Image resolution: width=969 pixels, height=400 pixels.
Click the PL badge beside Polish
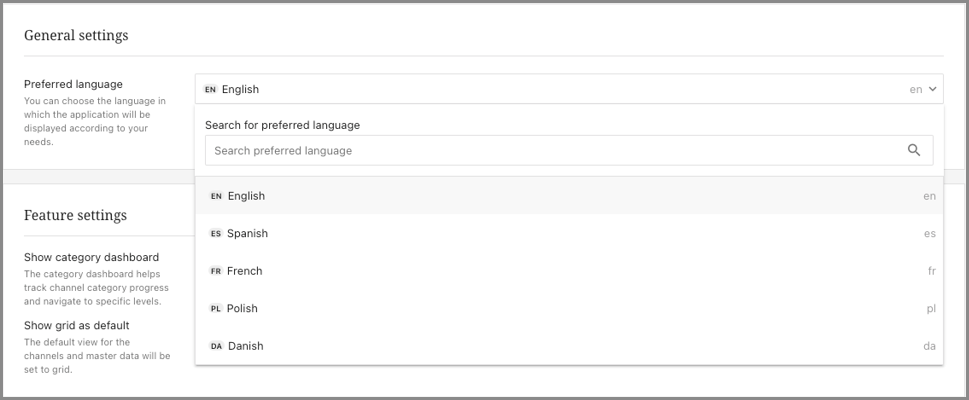[x=216, y=309]
